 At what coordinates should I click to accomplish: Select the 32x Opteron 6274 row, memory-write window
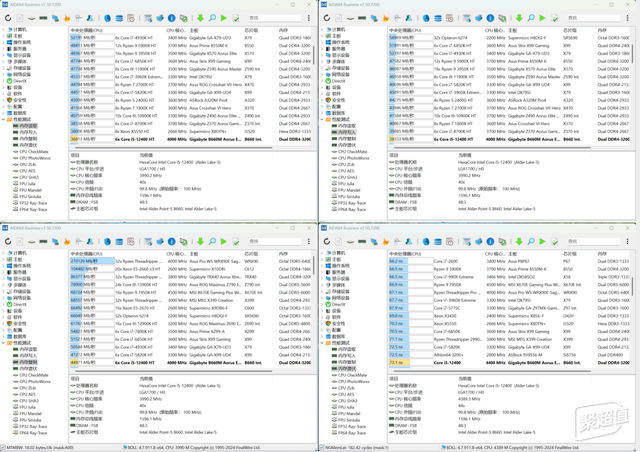[x=509, y=38]
